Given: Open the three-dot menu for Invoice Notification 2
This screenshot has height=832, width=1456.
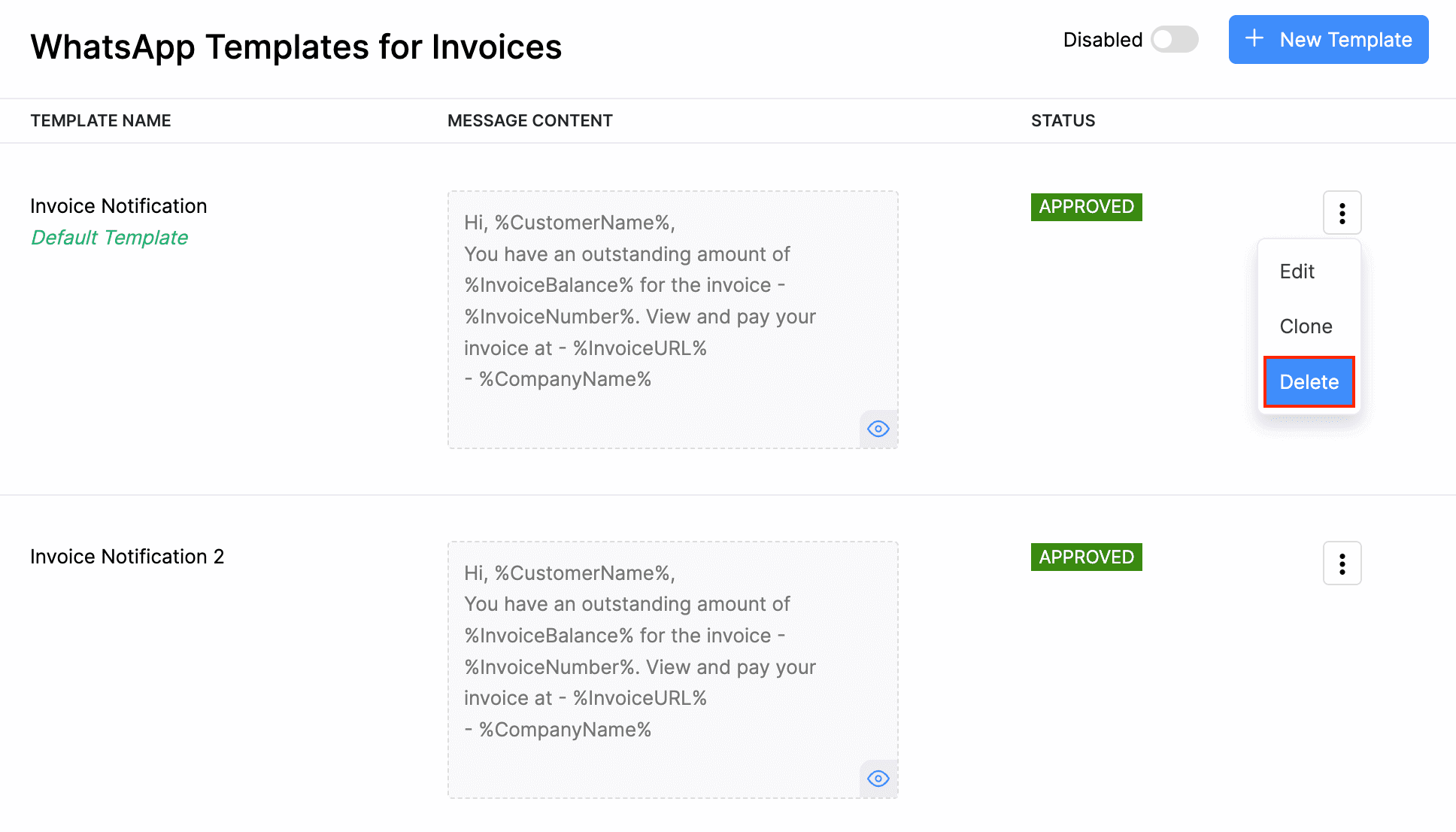Looking at the screenshot, I should pos(1342,563).
